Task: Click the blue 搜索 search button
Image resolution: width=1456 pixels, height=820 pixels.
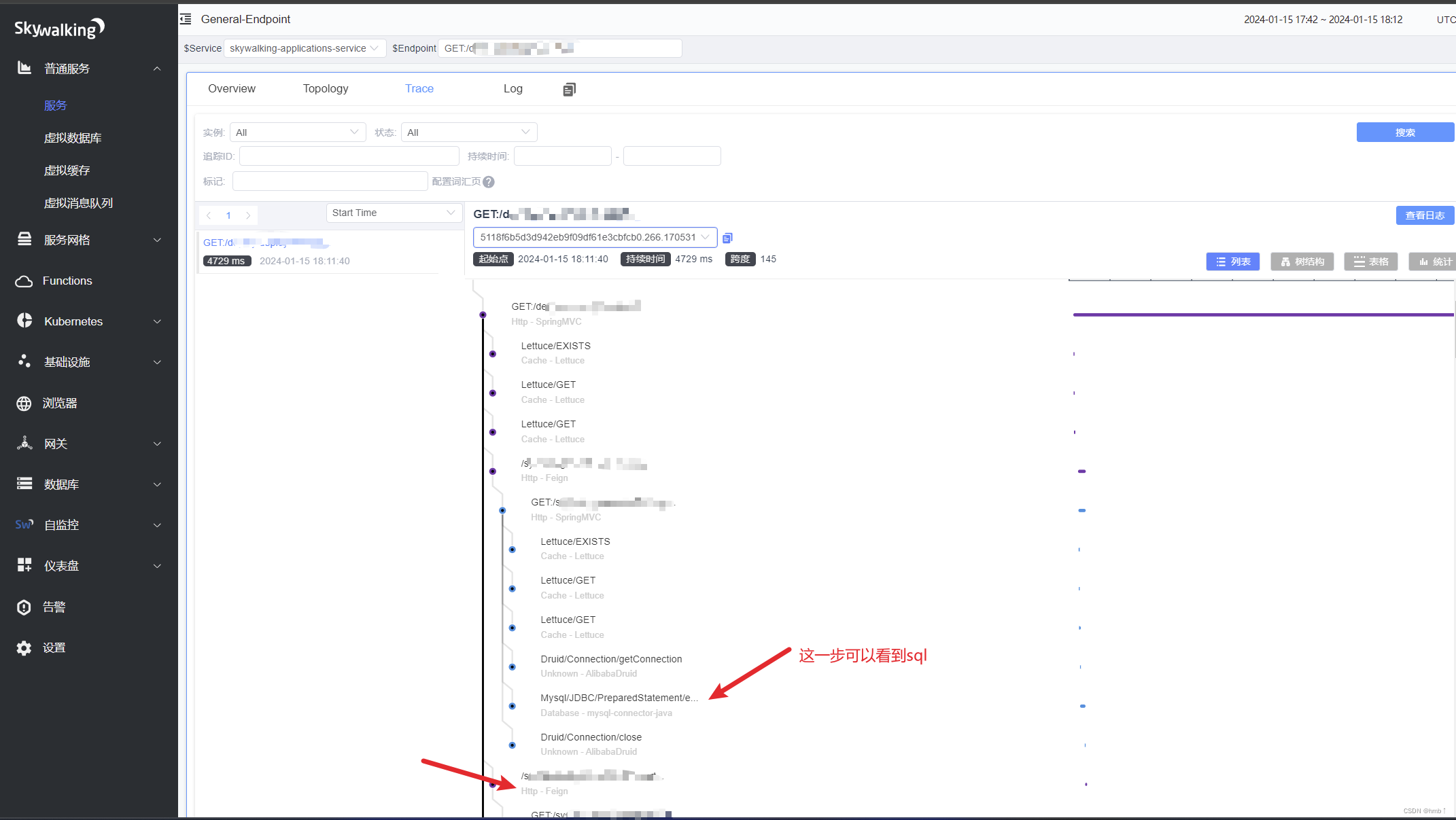Action: (x=1405, y=132)
